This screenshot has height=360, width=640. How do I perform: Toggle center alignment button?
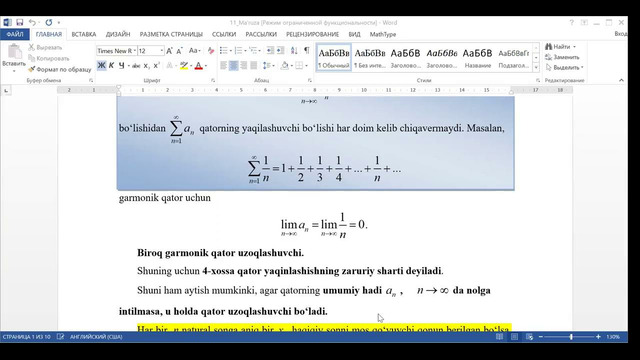(x=233, y=65)
